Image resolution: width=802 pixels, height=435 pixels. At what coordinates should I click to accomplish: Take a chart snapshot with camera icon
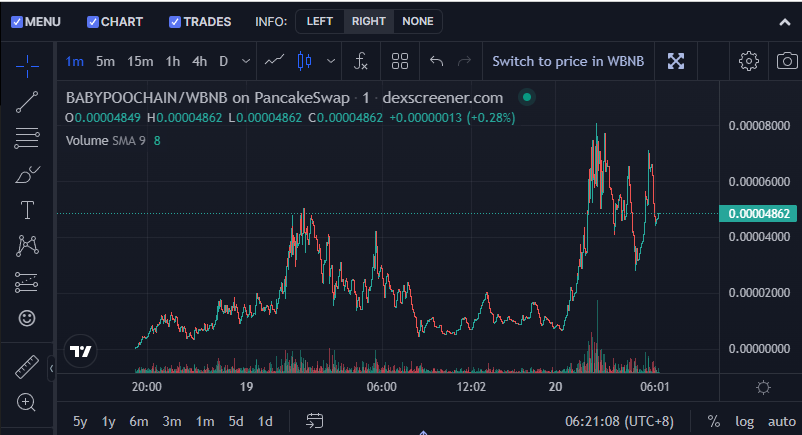coord(787,61)
